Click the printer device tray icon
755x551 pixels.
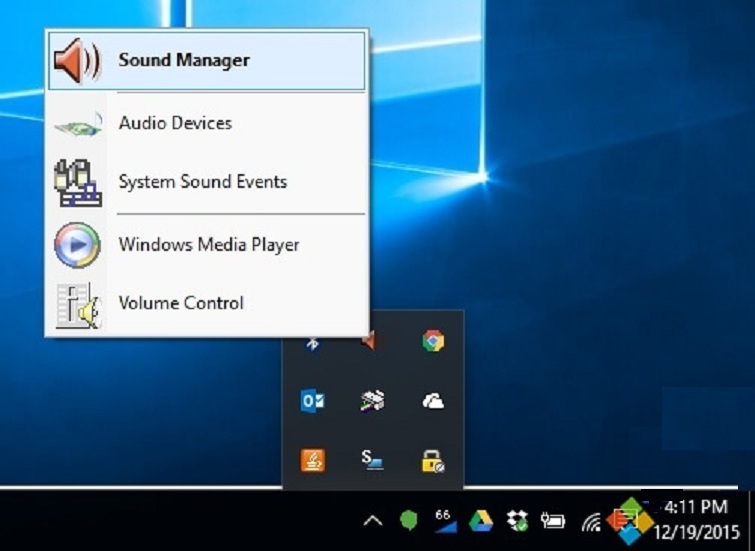[x=372, y=401]
